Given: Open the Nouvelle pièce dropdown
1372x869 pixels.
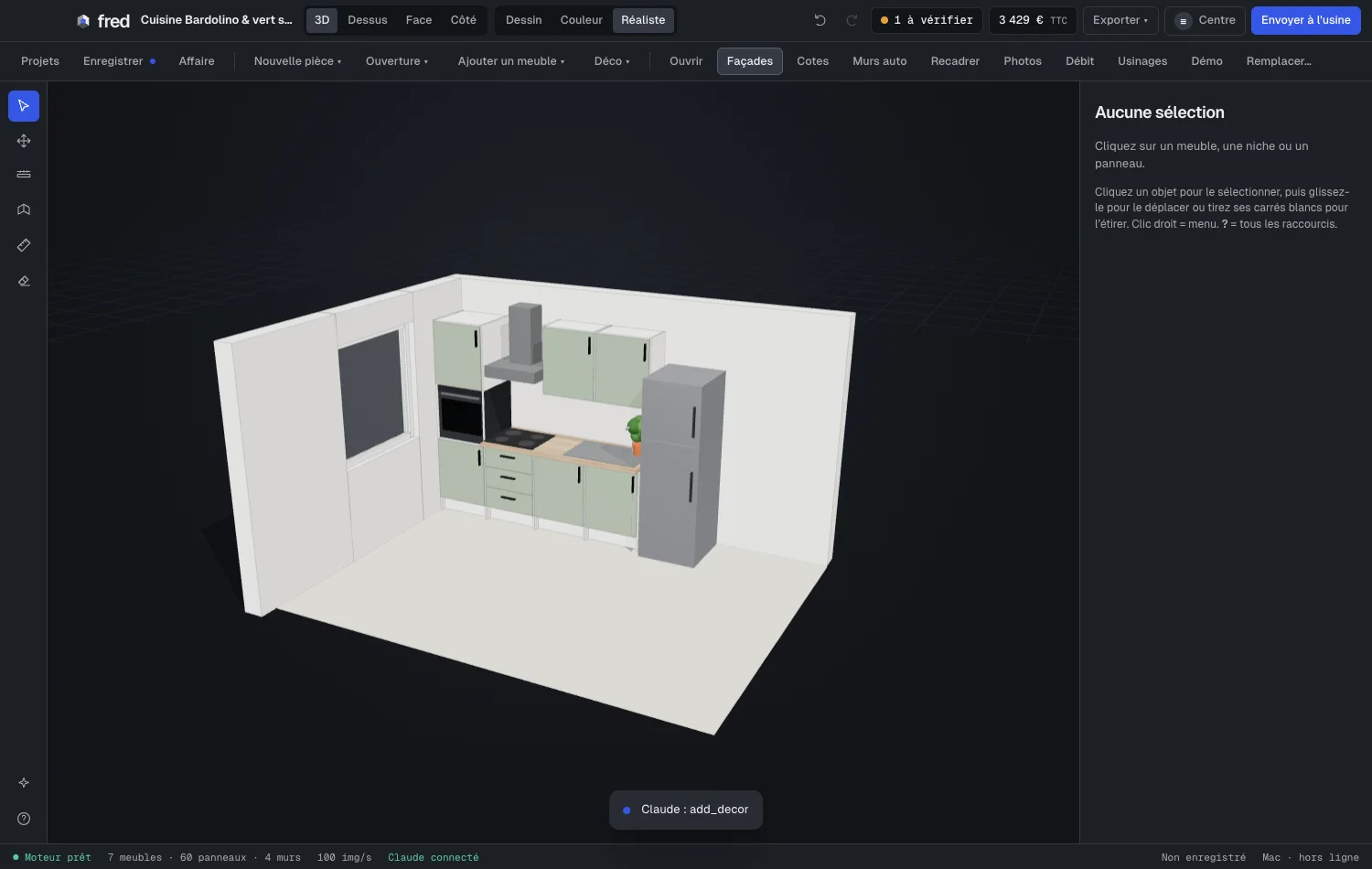Looking at the screenshot, I should click(x=297, y=61).
